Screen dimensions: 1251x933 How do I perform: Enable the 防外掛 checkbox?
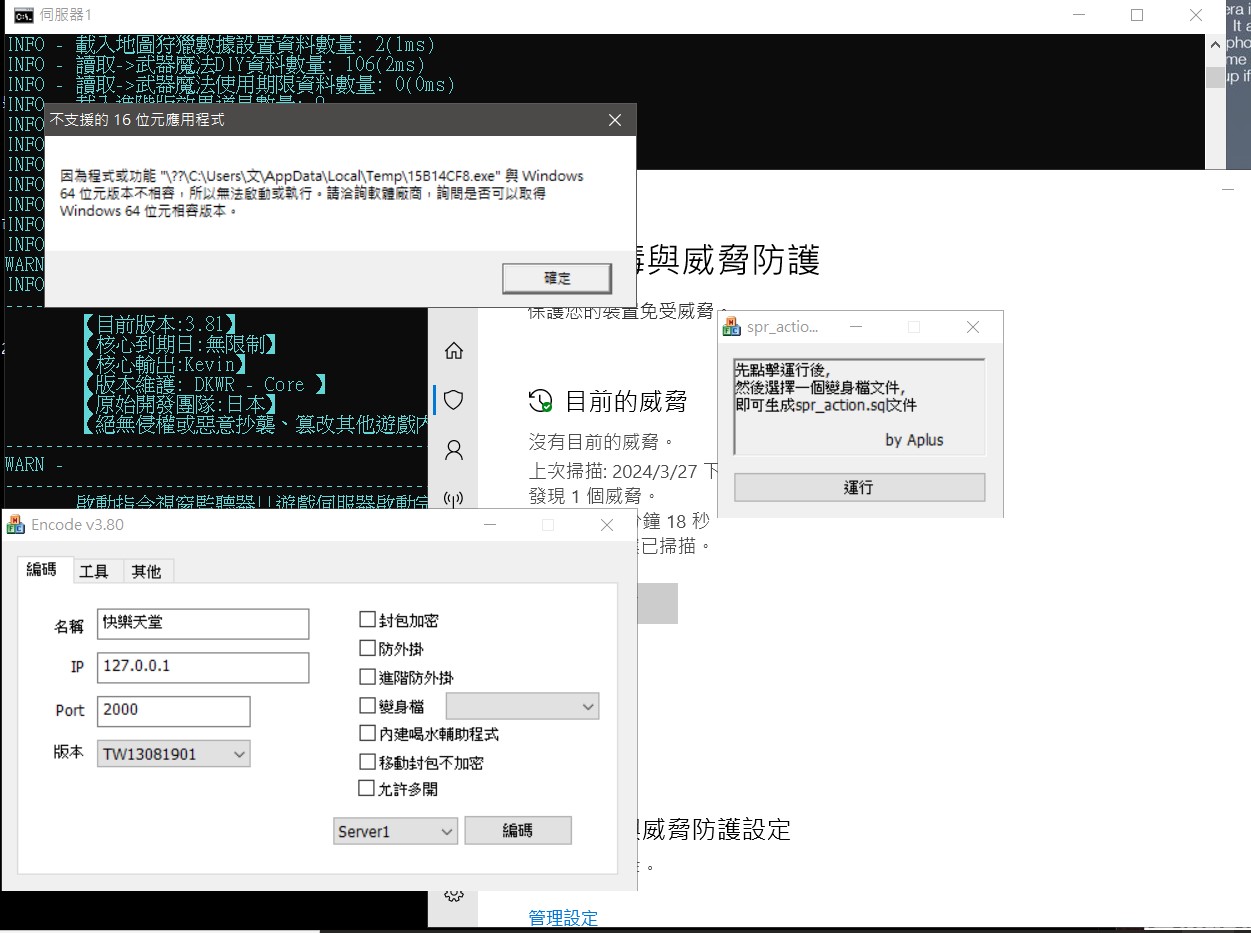(367, 648)
